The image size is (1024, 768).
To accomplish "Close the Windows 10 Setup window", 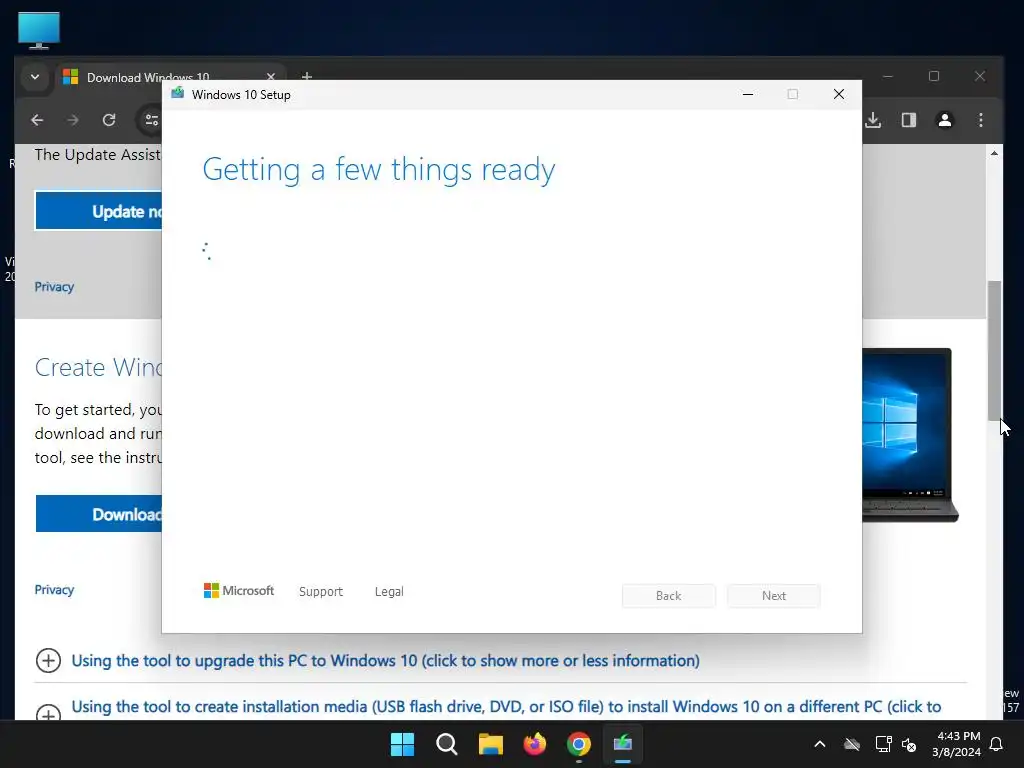I will 839,95.
